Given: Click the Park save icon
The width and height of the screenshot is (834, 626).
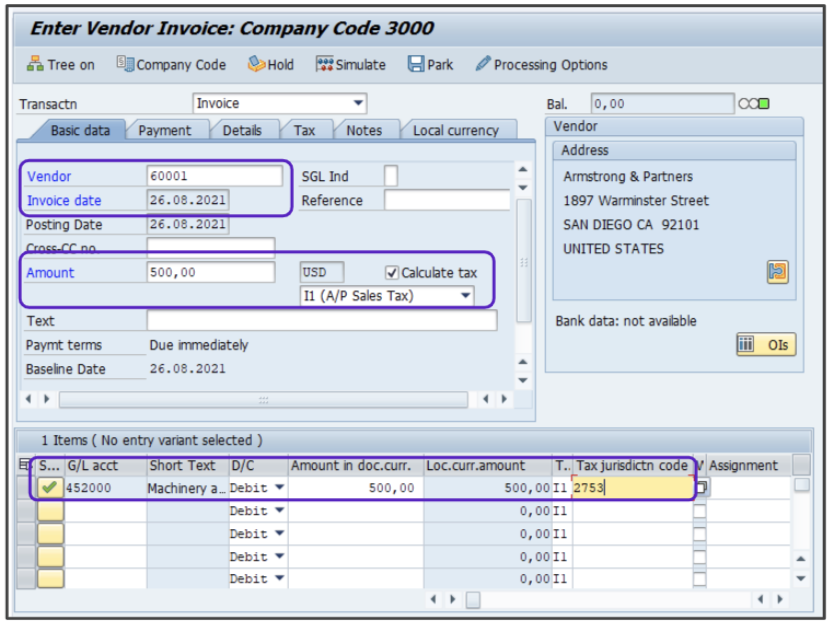Looking at the screenshot, I should (416, 64).
